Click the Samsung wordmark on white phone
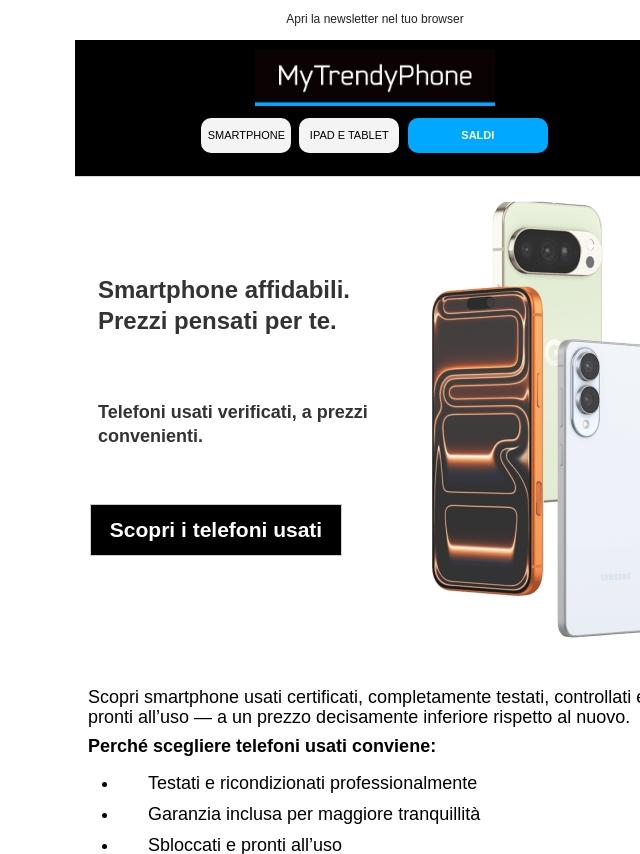This screenshot has height=854, width=640. [615, 577]
